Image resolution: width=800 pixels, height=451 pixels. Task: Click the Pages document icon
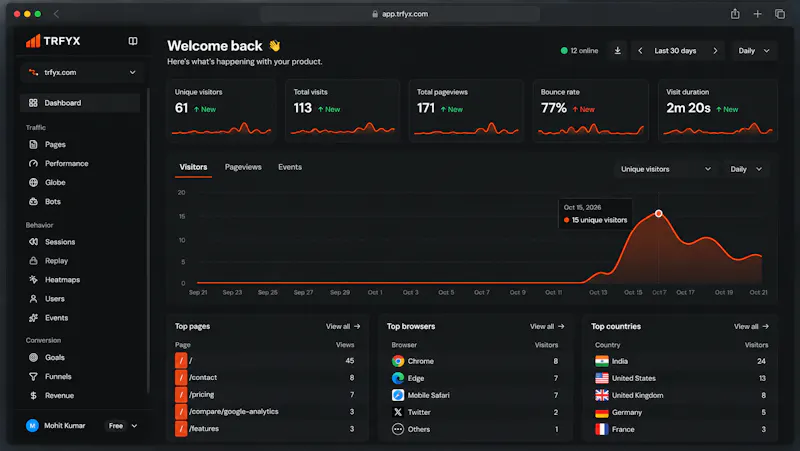point(33,144)
